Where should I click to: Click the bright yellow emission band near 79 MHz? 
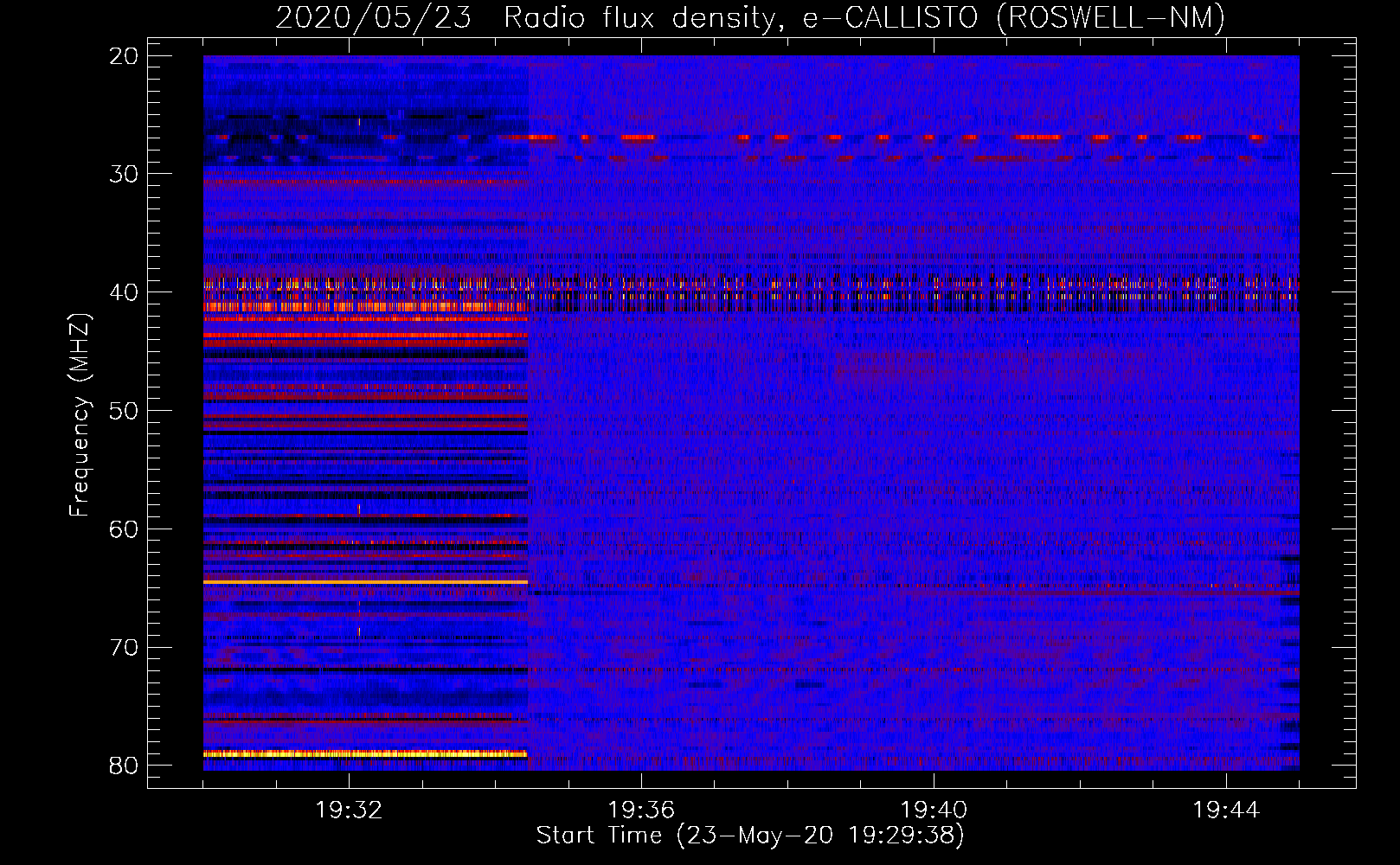(x=365, y=754)
